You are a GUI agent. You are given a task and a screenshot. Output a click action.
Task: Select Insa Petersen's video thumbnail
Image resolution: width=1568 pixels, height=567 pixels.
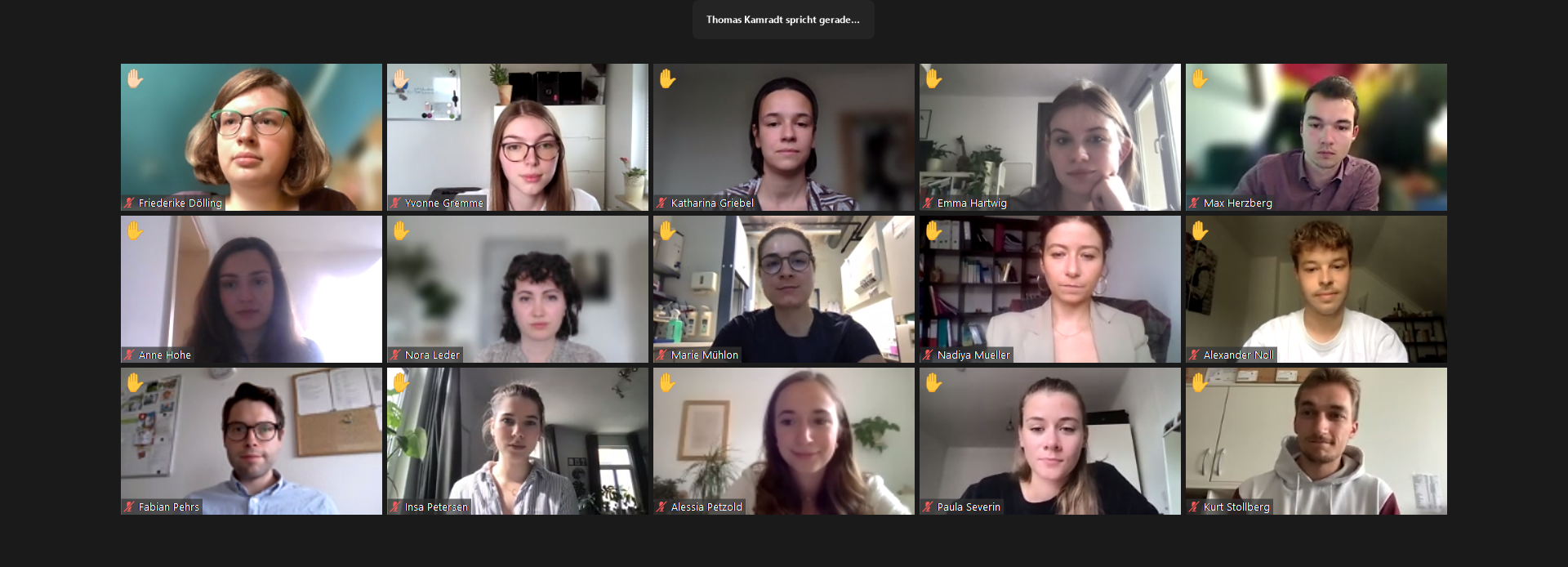[518, 441]
